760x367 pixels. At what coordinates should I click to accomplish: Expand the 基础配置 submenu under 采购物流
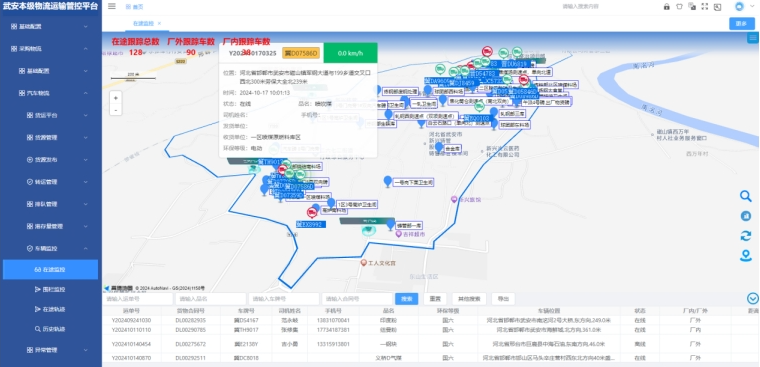coord(50,71)
